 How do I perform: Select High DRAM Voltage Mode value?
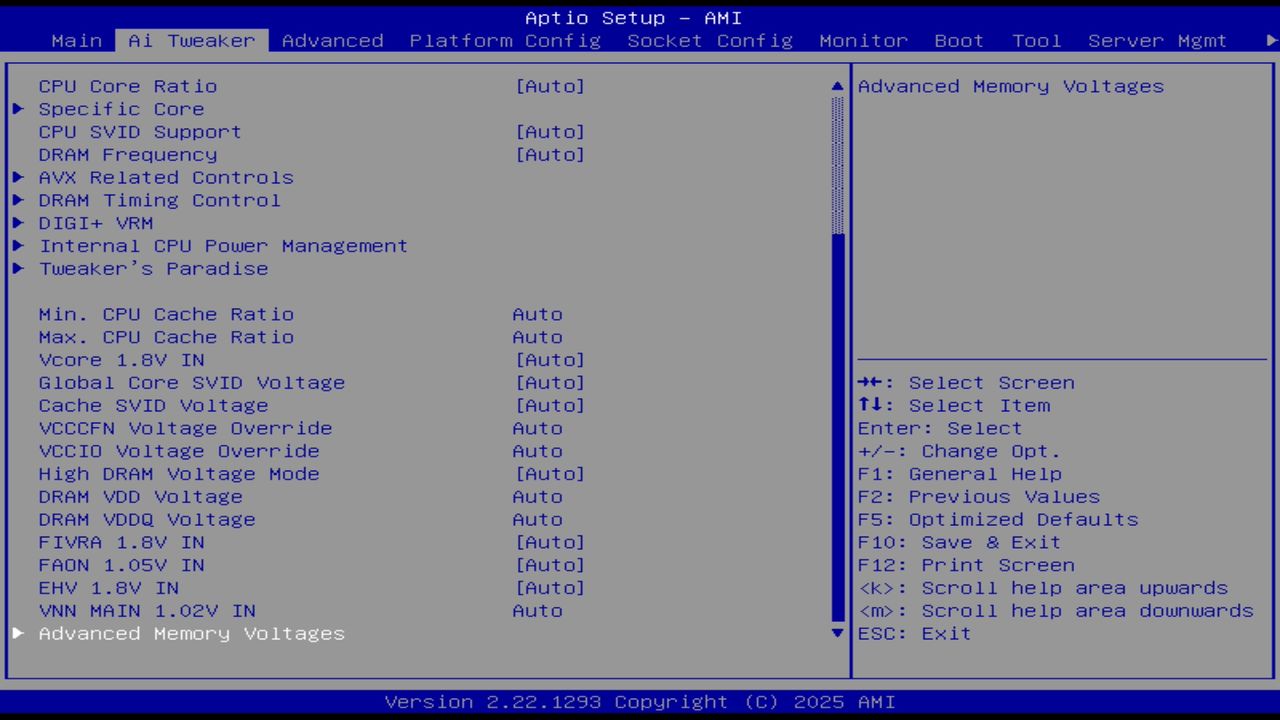[551, 473]
